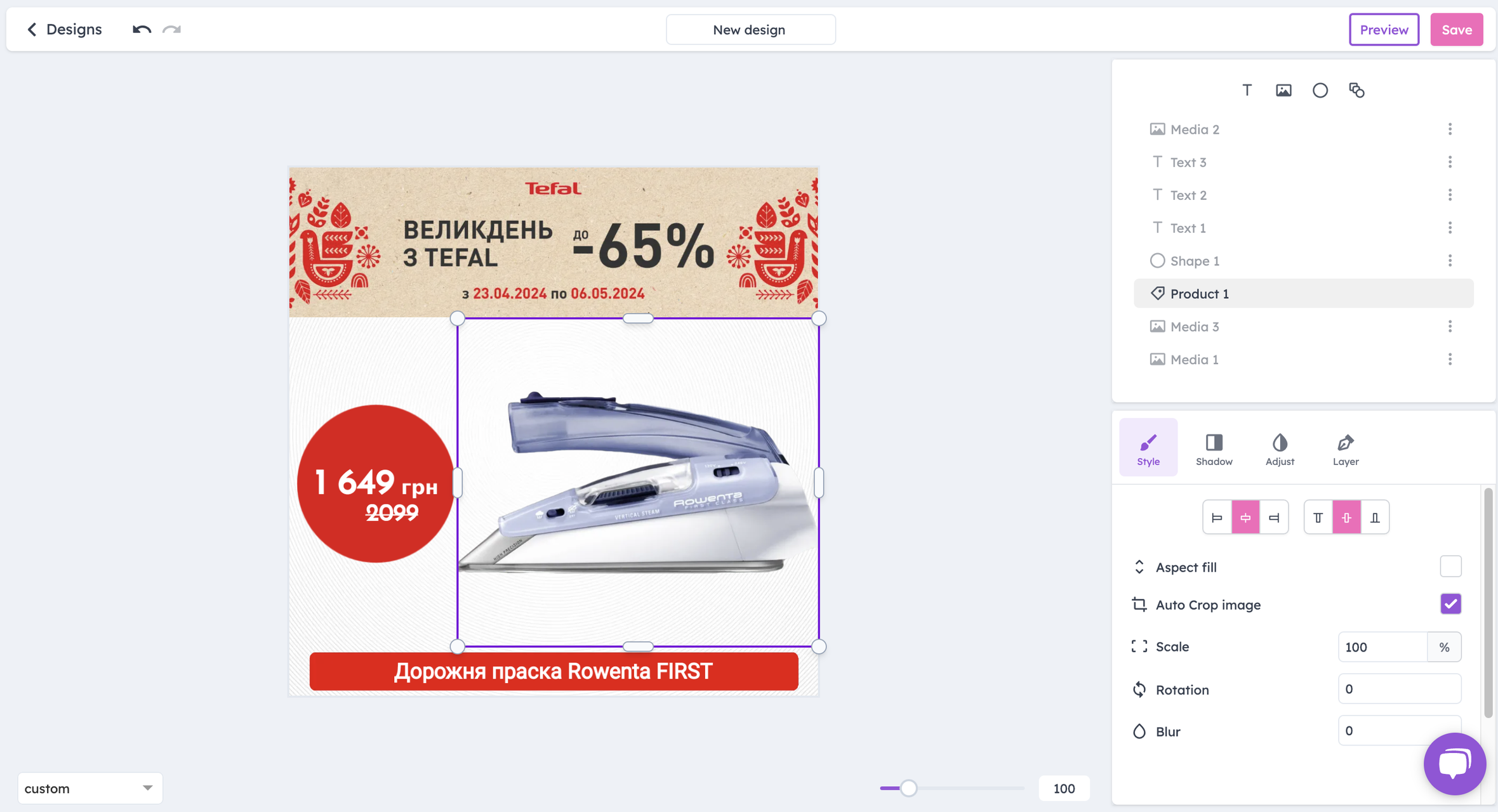
Task: Open options menu for Shape 1
Action: click(x=1450, y=261)
